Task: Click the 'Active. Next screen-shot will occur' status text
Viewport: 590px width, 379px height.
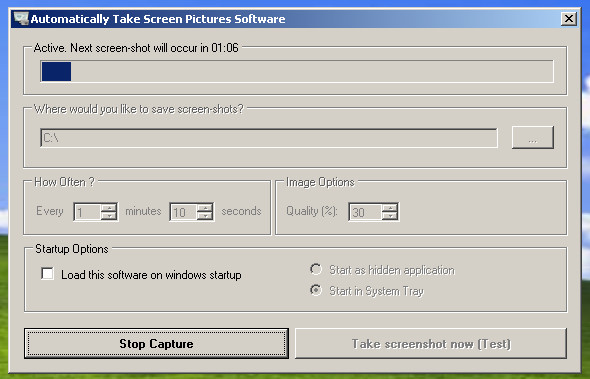Action: pos(136,48)
